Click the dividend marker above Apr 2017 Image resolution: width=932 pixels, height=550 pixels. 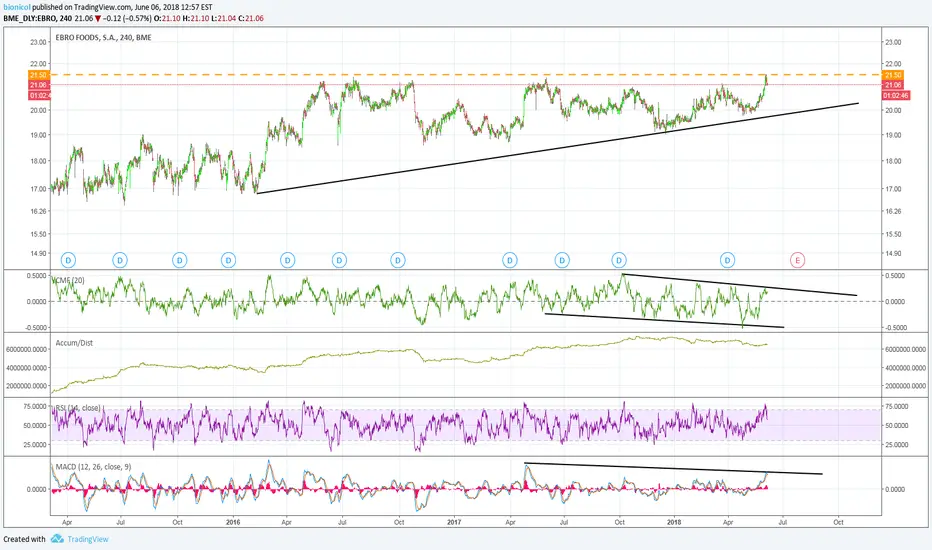click(x=509, y=260)
